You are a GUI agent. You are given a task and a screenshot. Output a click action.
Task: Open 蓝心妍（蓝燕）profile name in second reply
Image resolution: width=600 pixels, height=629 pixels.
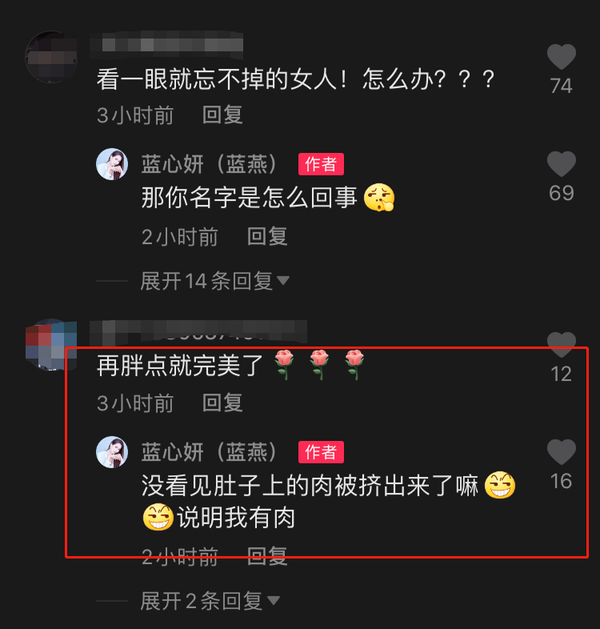click(209, 452)
